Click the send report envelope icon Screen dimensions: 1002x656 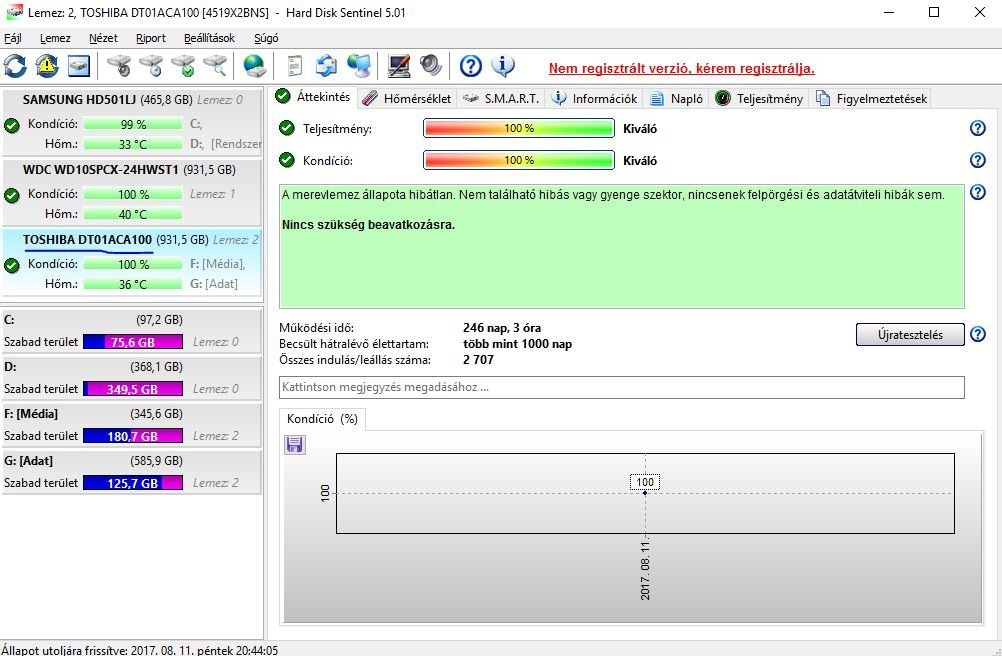click(x=327, y=66)
